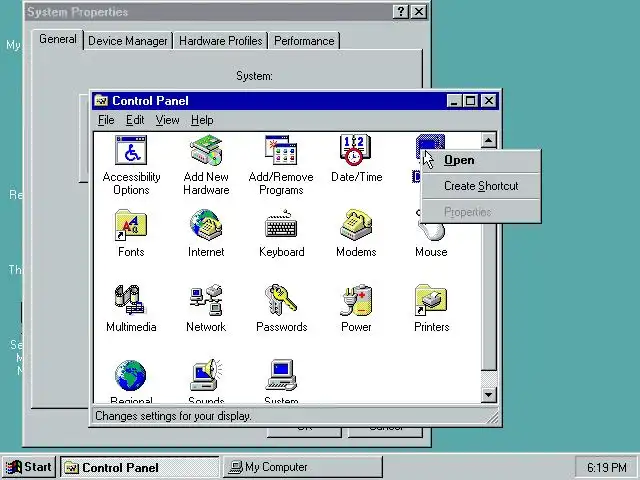Select the Internet globe icon
This screenshot has height=480, width=640.
tap(206, 225)
